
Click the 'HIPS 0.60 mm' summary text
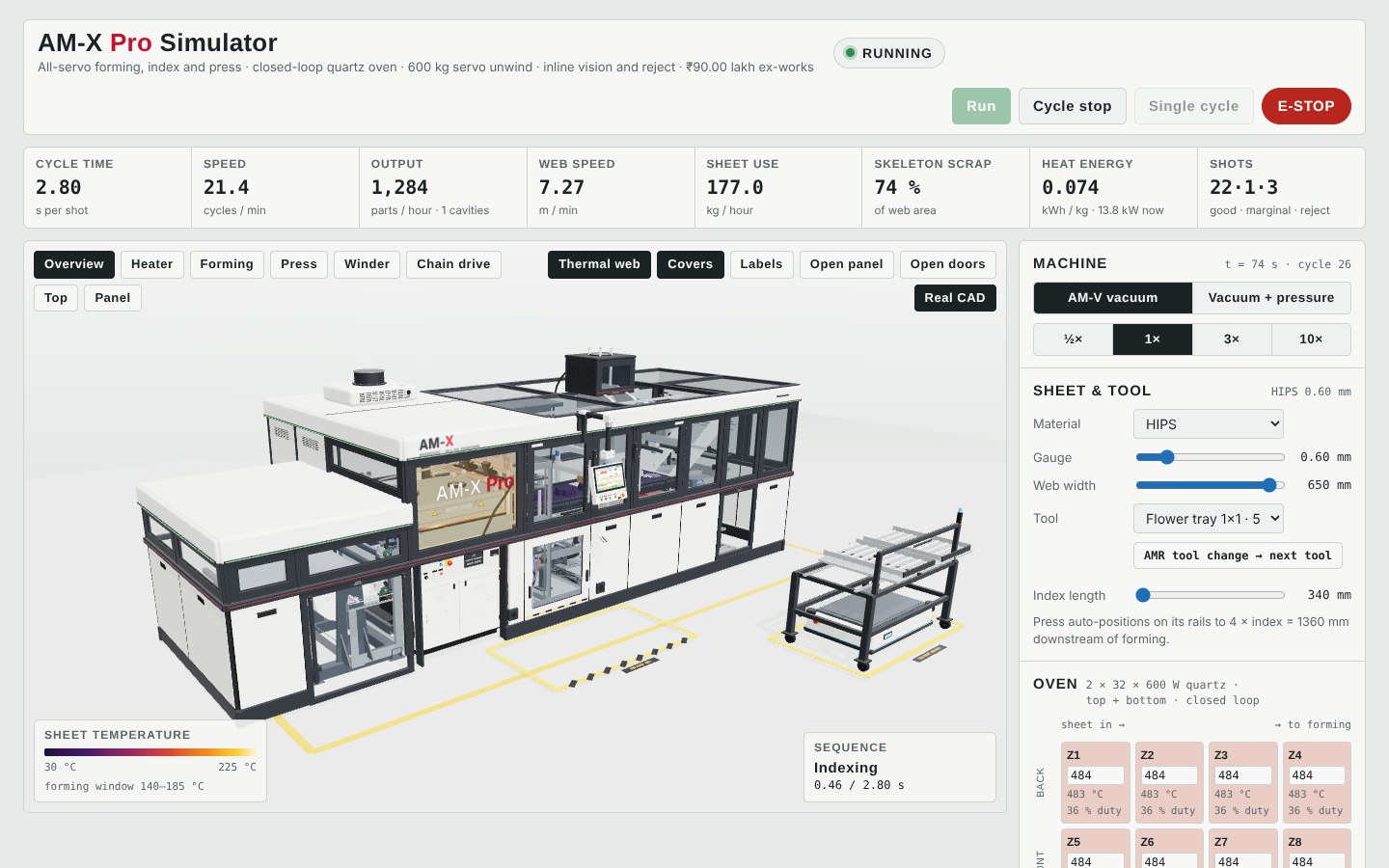tap(1311, 392)
